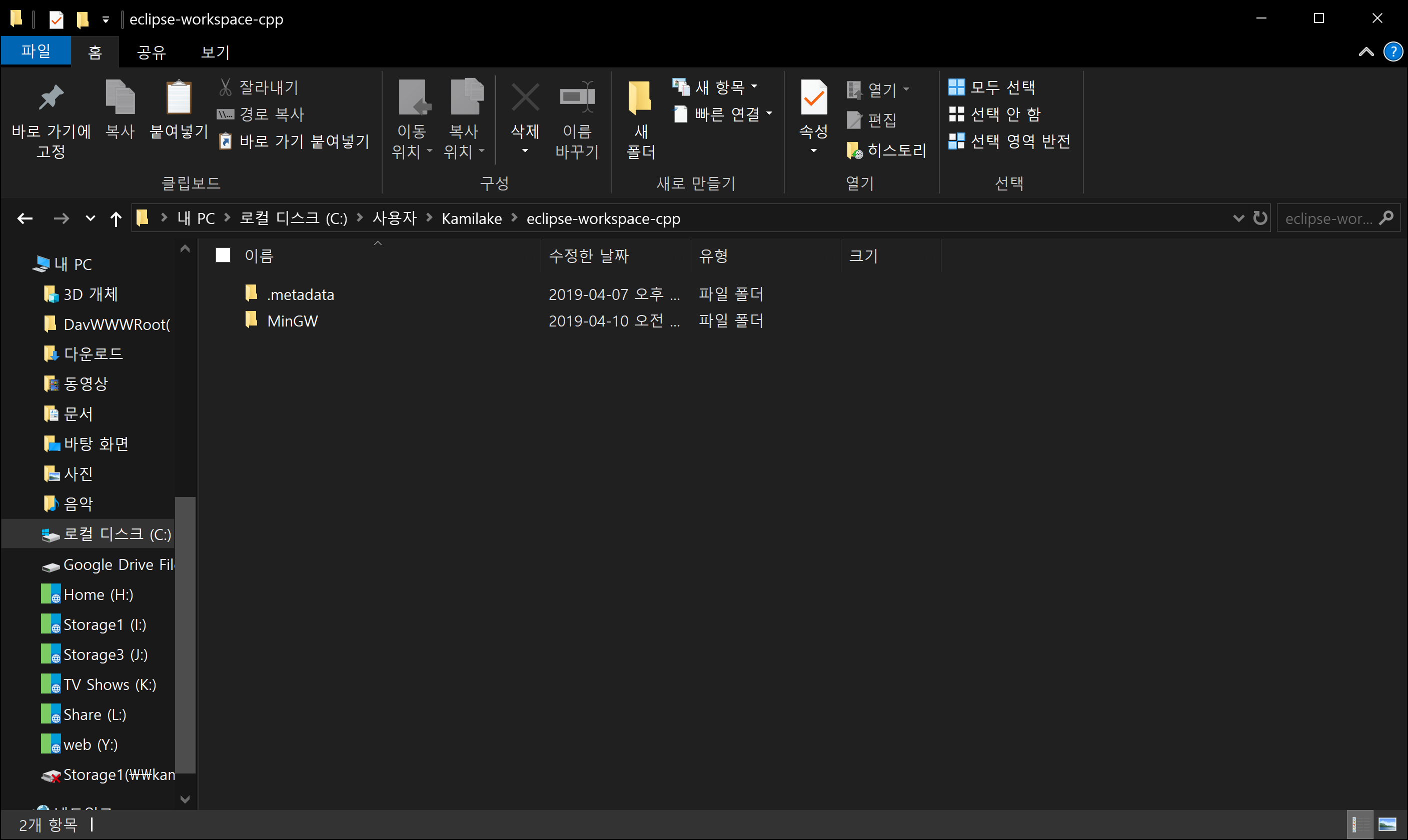1408x840 pixels.
Task: Open the File (파일) menu tab
Action: (36, 51)
